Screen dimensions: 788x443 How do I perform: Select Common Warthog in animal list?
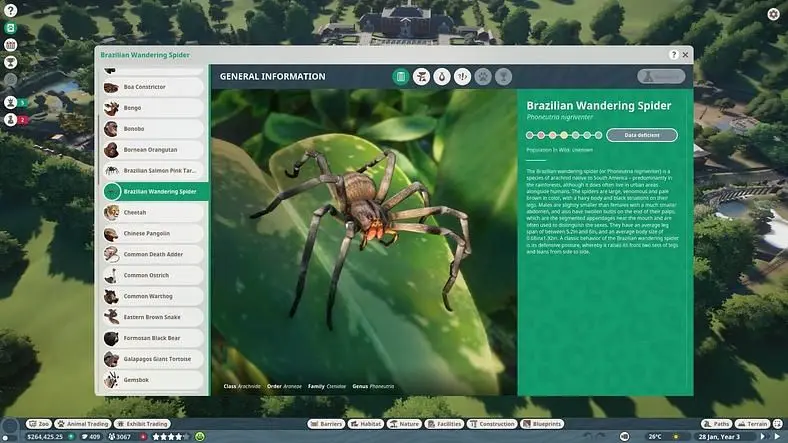(153, 296)
